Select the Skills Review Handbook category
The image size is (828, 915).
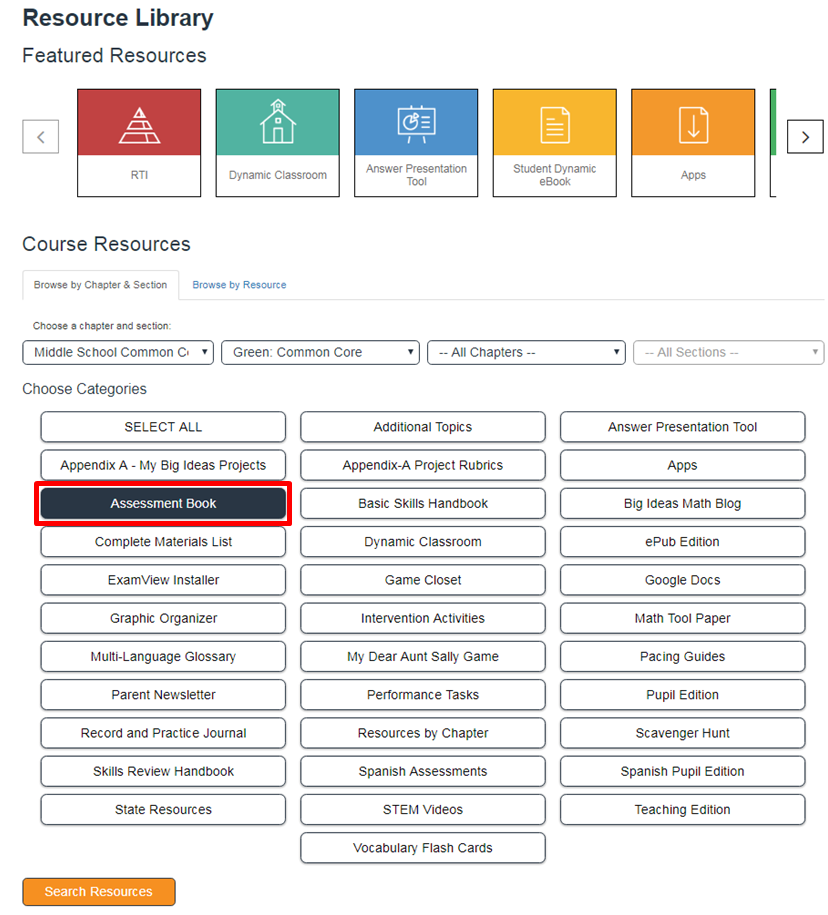[163, 771]
